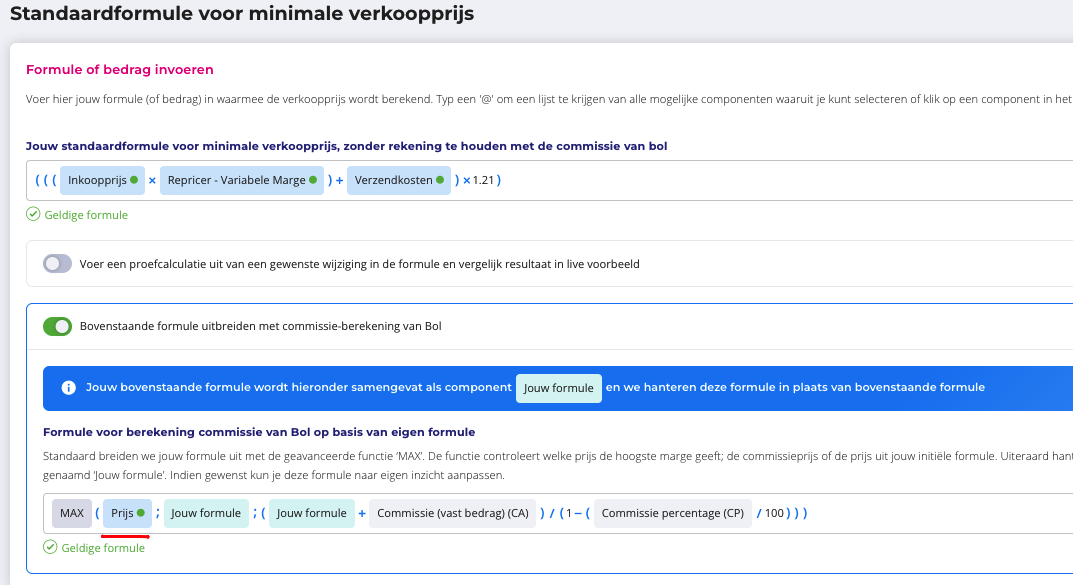Enable the proefcalculatie toggle switch
This screenshot has width=1073, height=585.
(x=58, y=264)
